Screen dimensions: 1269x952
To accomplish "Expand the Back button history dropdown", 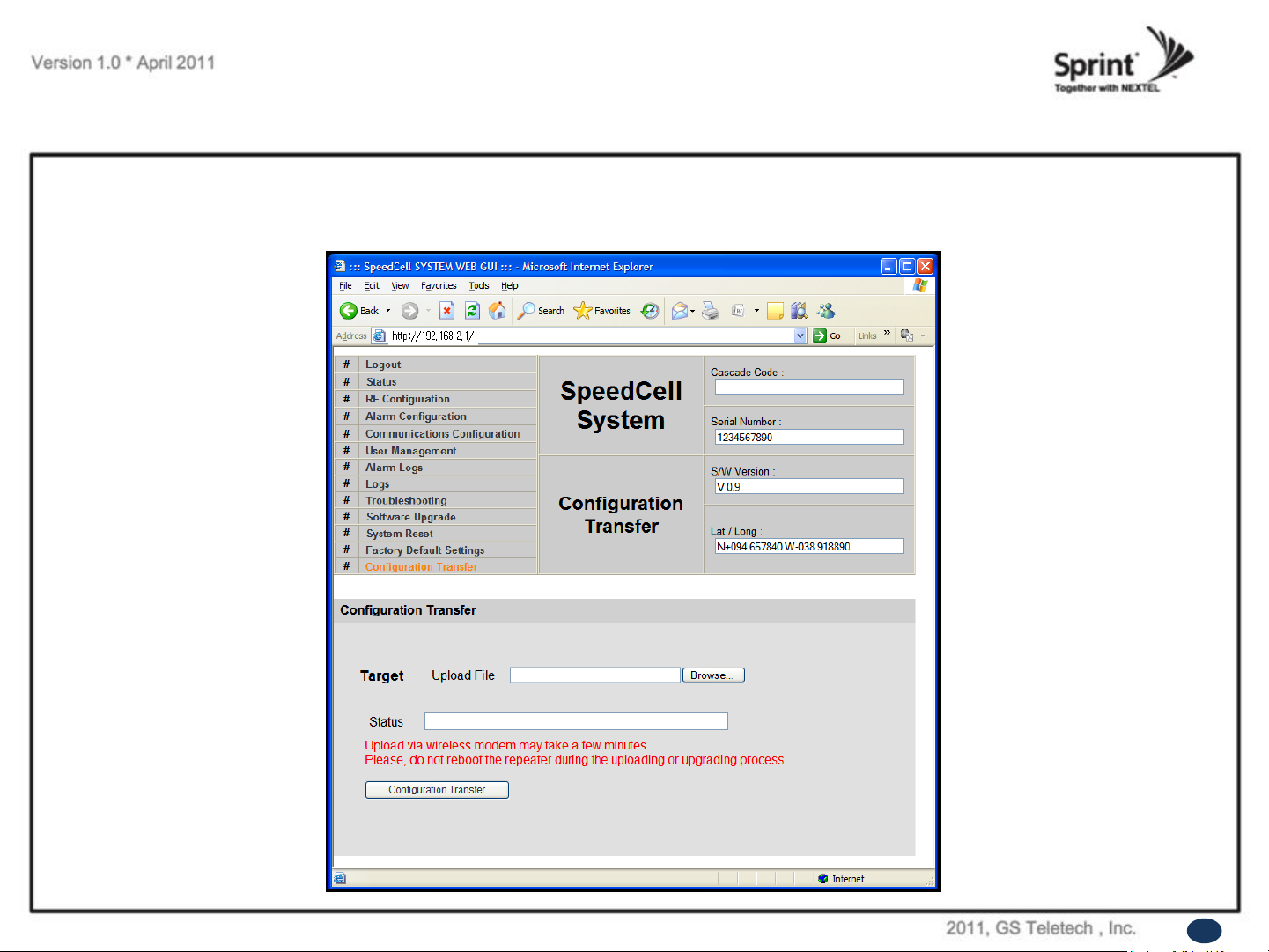I will click(x=388, y=311).
